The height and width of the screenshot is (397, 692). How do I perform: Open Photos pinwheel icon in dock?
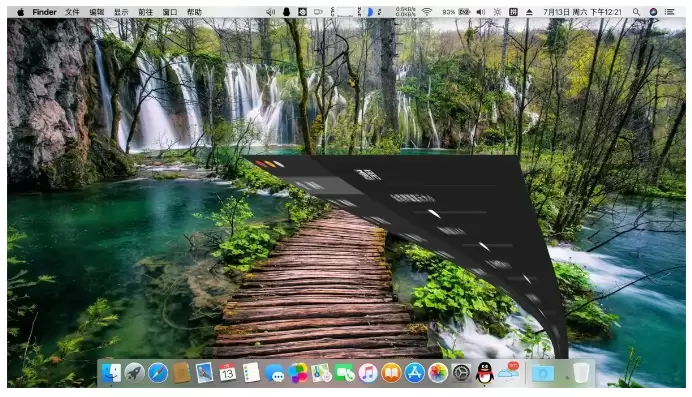pyautogui.click(x=438, y=373)
